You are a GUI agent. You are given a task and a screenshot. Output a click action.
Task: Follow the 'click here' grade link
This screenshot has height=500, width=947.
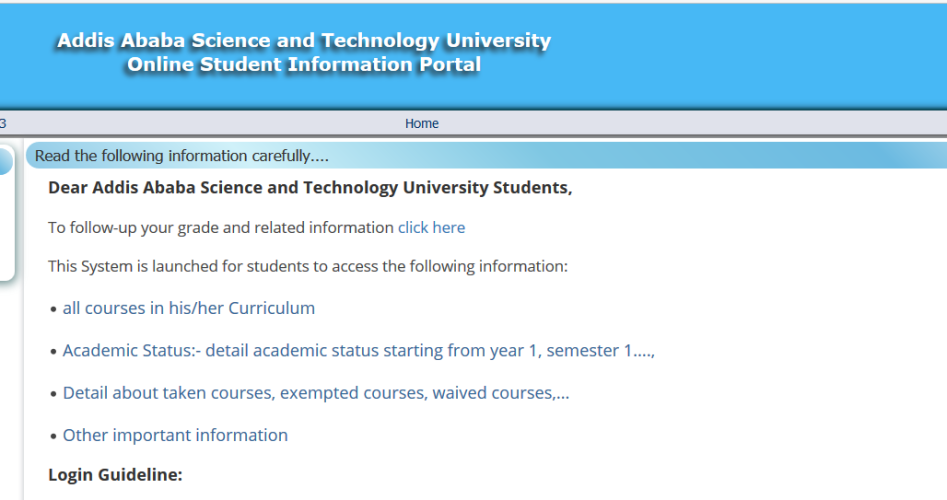[x=431, y=227]
